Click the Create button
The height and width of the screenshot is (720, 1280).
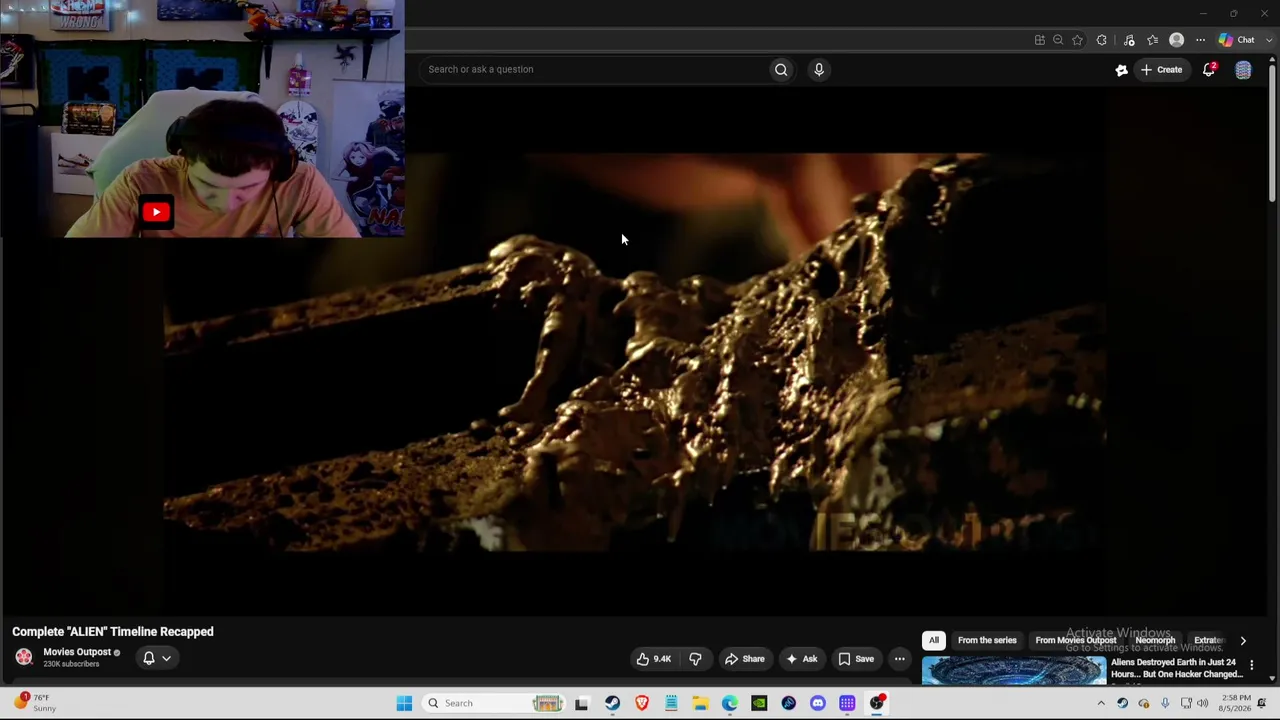pos(1161,70)
